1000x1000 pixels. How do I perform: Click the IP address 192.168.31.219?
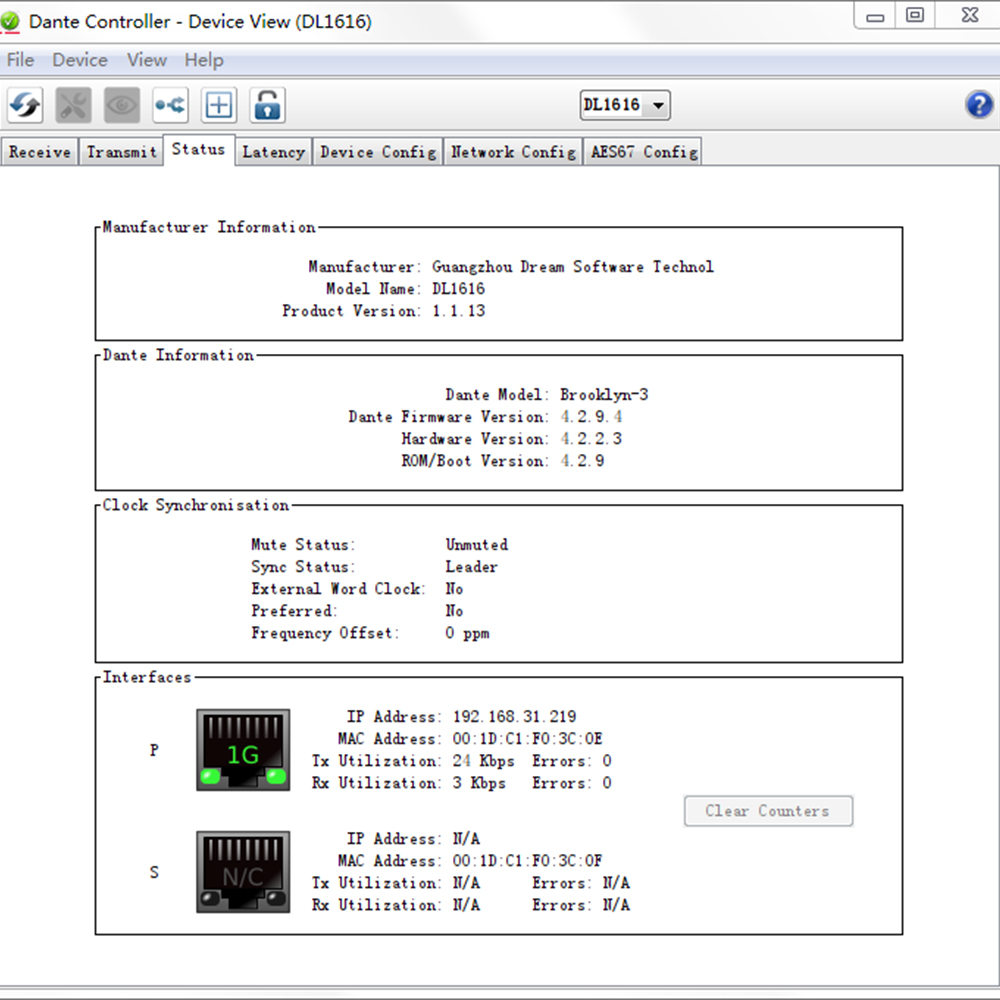tap(515, 716)
